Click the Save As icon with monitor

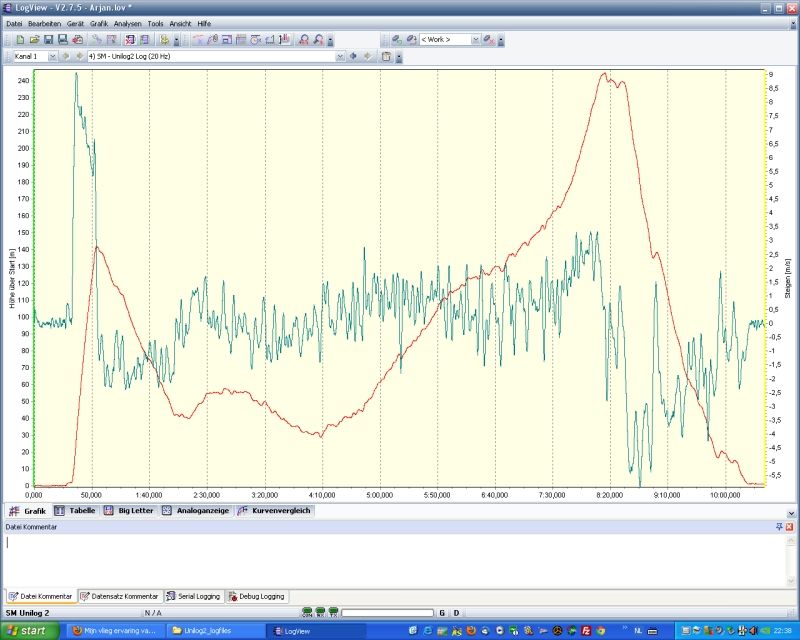pos(63,40)
